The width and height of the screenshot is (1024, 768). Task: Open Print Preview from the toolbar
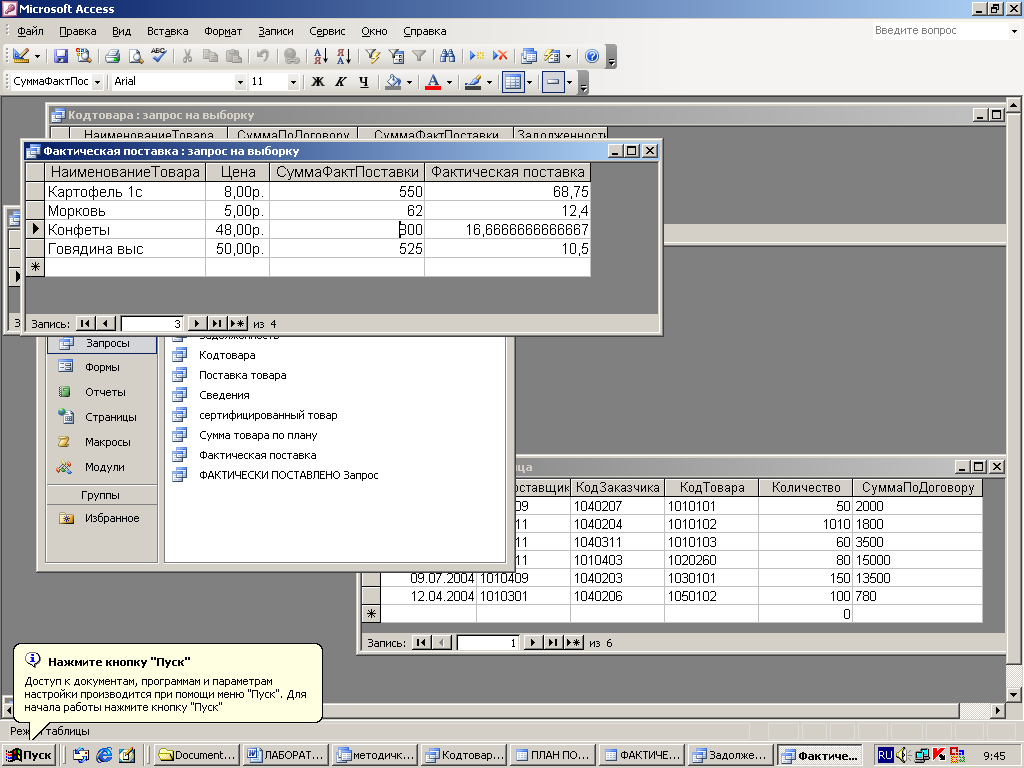coord(135,56)
